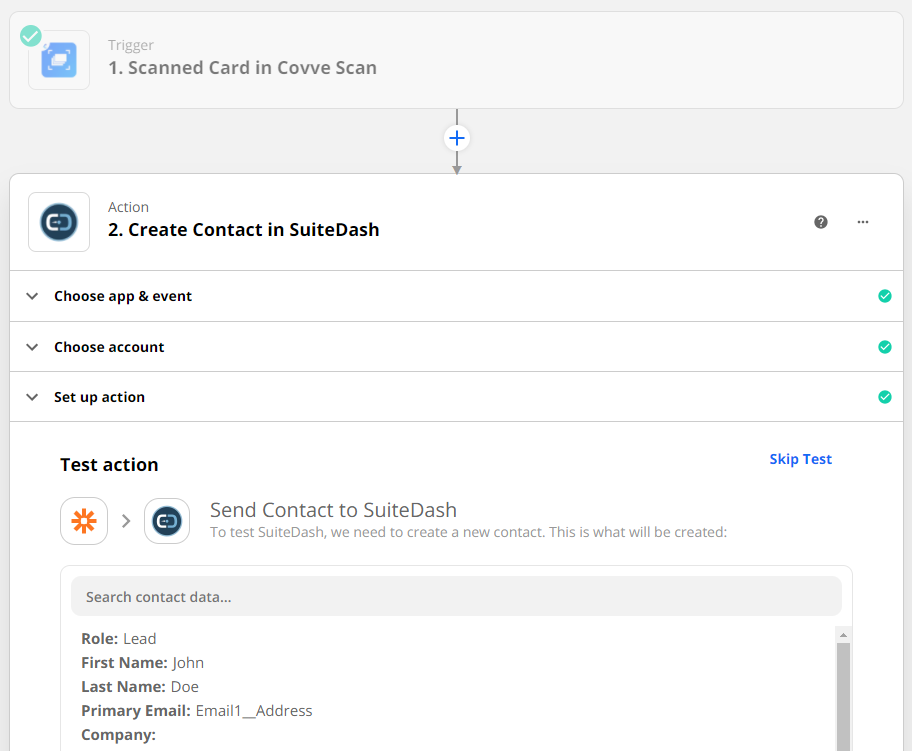Screen dimensions: 912x751
Task: Click the SuiteDash icon in Test action
Action: (x=167, y=521)
